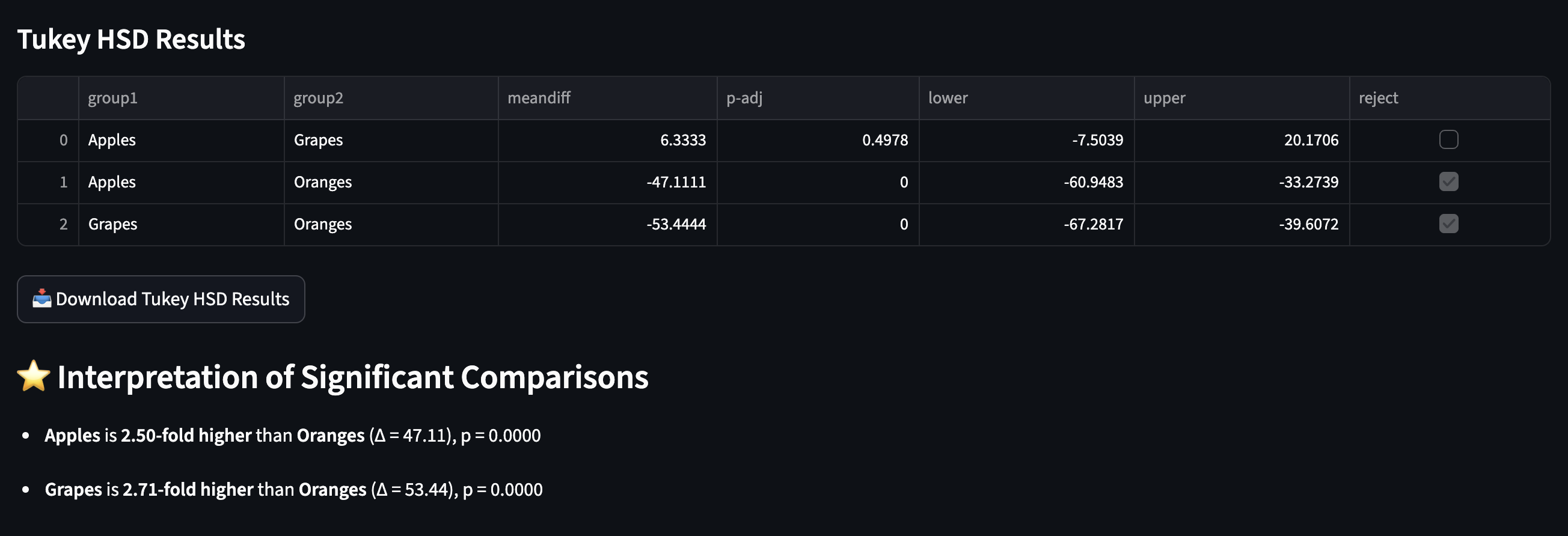Viewport: 1568px width, 536px height.
Task: Toggle reject checkbox for Apples vs Oranges
Action: [1448, 182]
